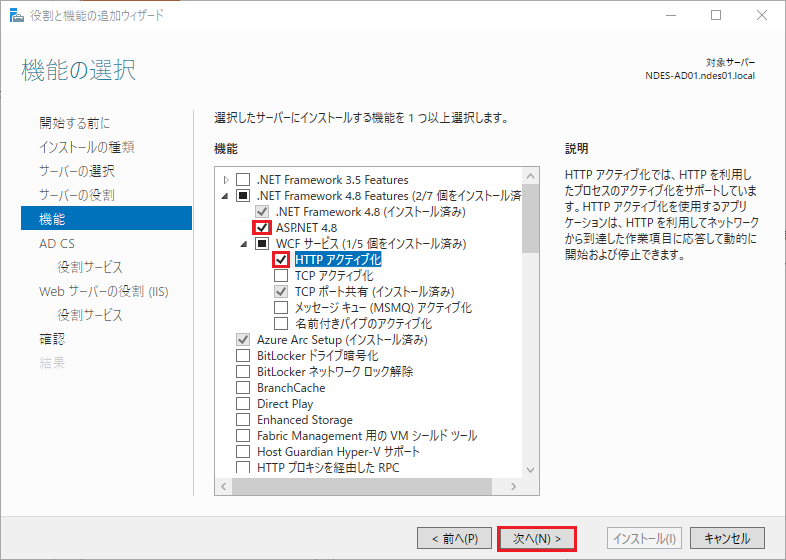
Task: Open the 開始する前に wizard step
Action: 74,123
